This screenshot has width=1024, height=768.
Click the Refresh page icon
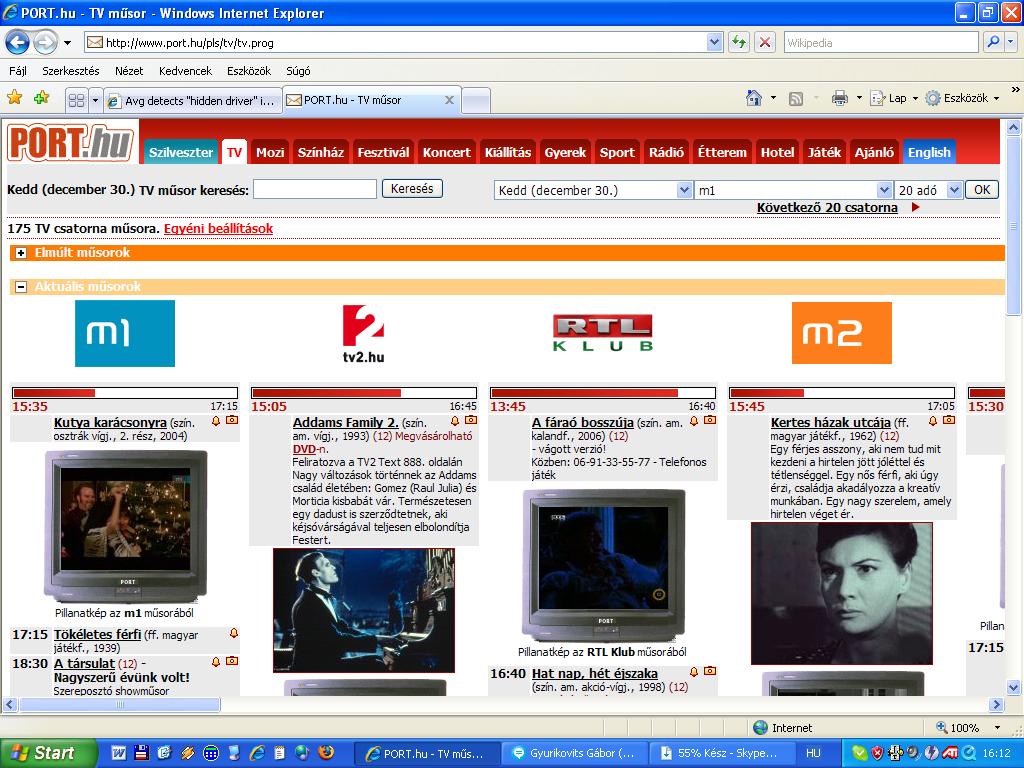pyautogui.click(x=739, y=42)
